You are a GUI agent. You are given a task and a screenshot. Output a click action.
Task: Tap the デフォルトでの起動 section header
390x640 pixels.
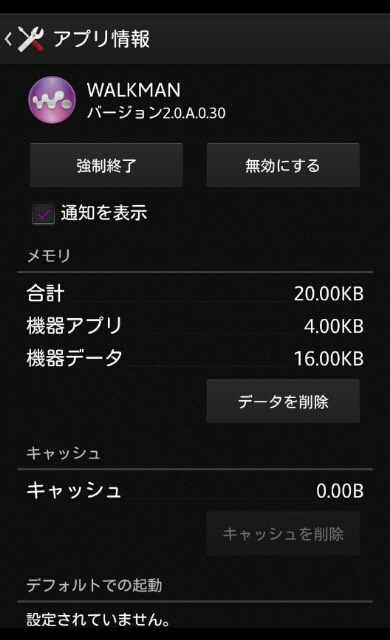(94, 585)
